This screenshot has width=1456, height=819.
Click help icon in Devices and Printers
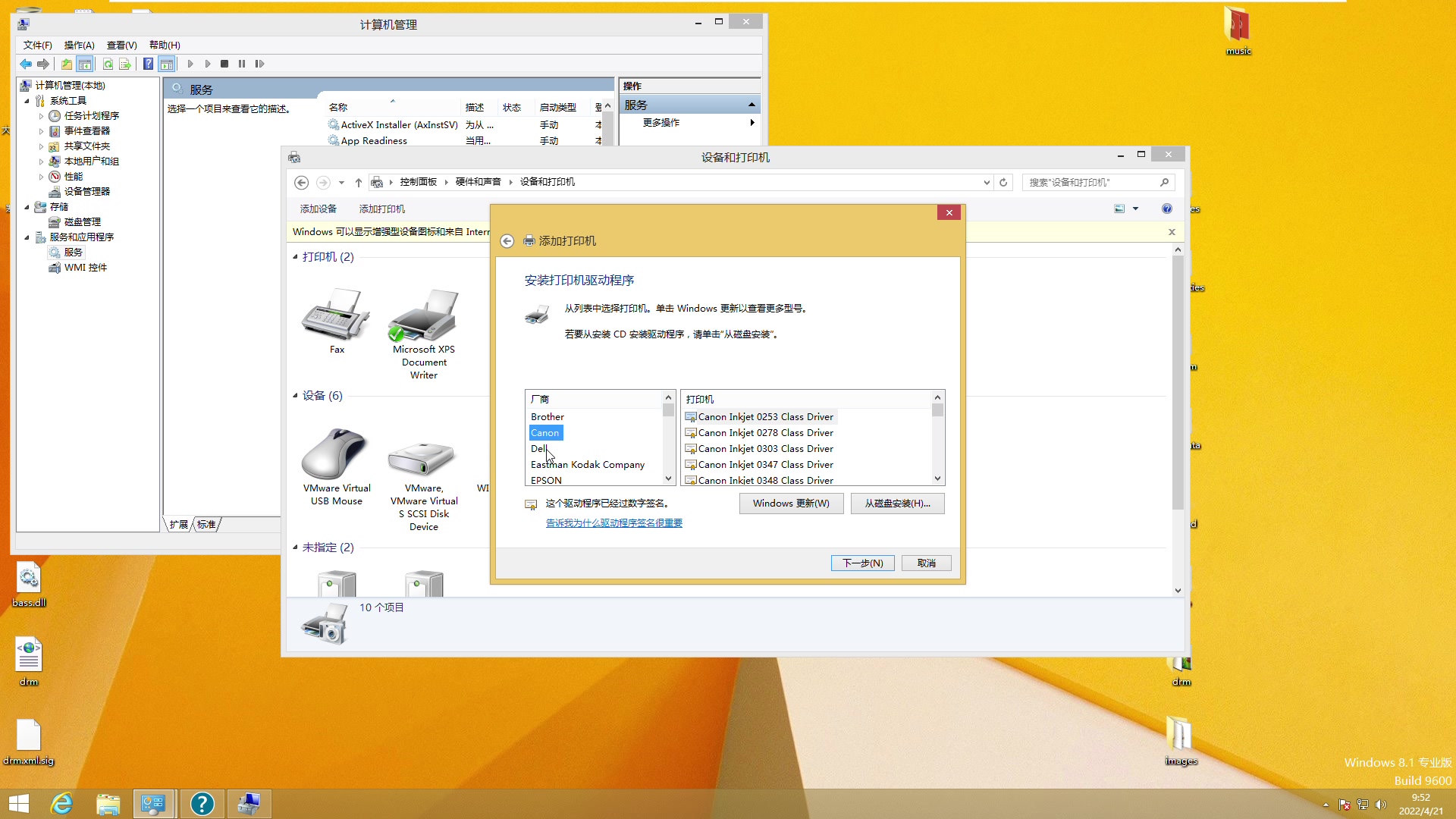click(1167, 209)
